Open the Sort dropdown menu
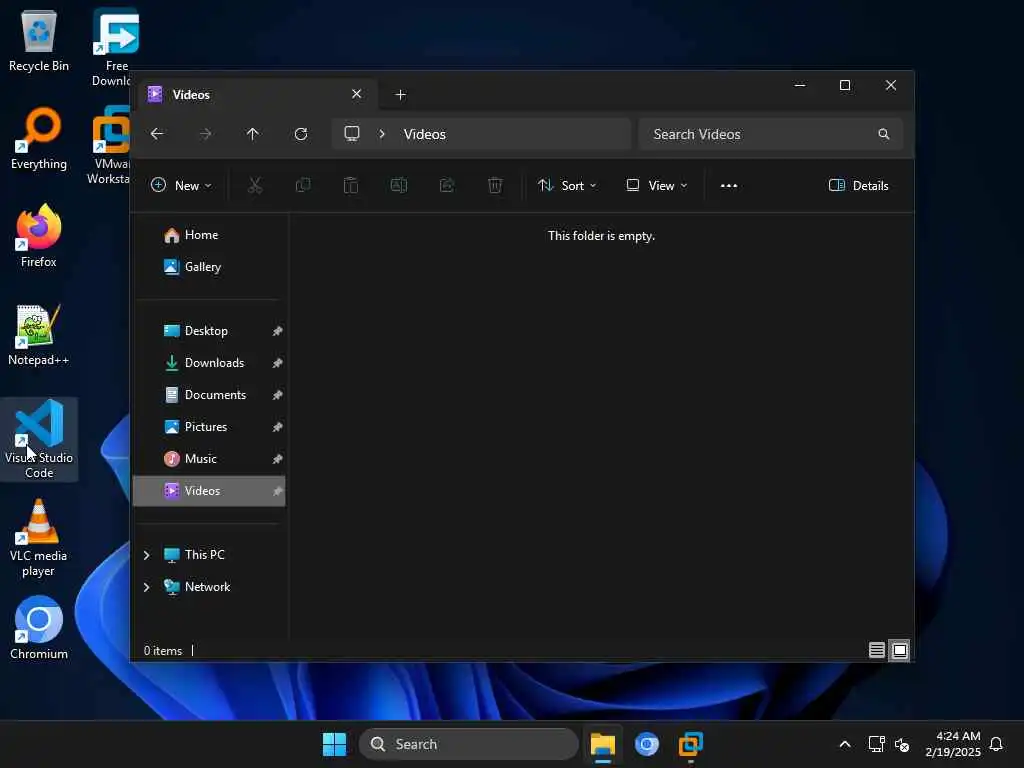1024x768 pixels. pyautogui.click(x=567, y=186)
